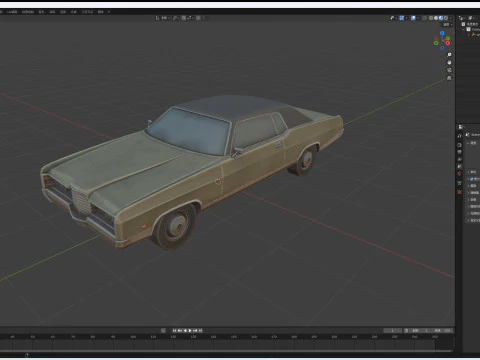This screenshot has height=360, width=480.
Task: Jump to next keyframe
Action: pyautogui.click(x=195, y=331)
